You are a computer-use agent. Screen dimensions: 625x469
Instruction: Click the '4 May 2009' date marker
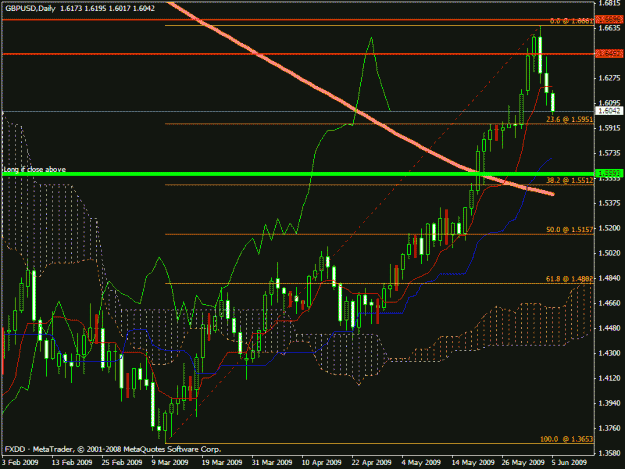[x=421, y=462]
